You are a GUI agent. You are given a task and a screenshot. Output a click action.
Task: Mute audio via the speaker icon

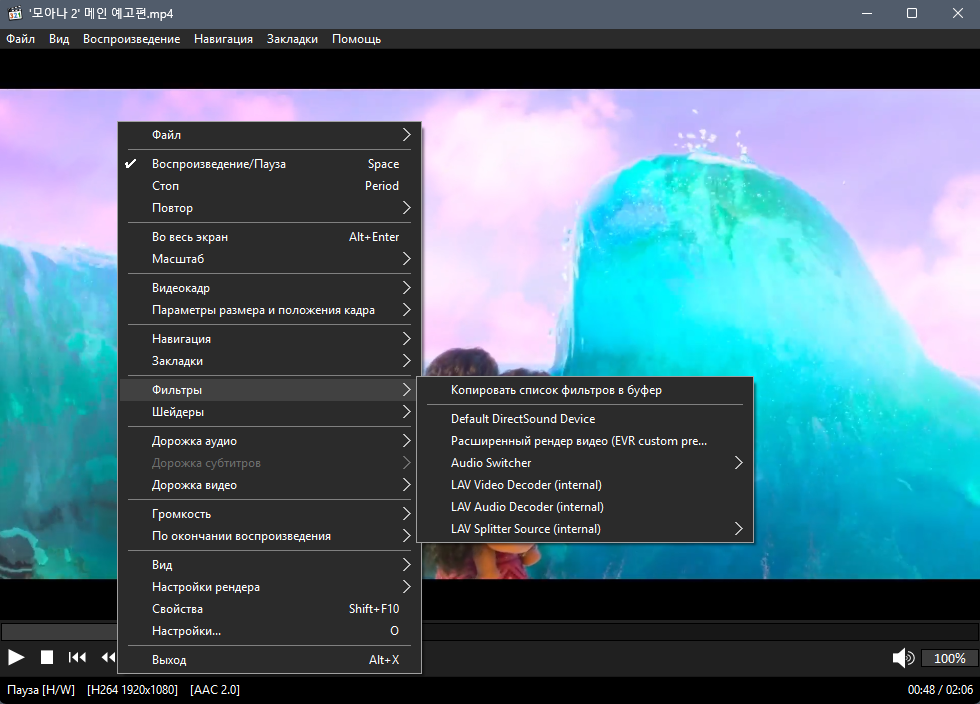(903, 658)
